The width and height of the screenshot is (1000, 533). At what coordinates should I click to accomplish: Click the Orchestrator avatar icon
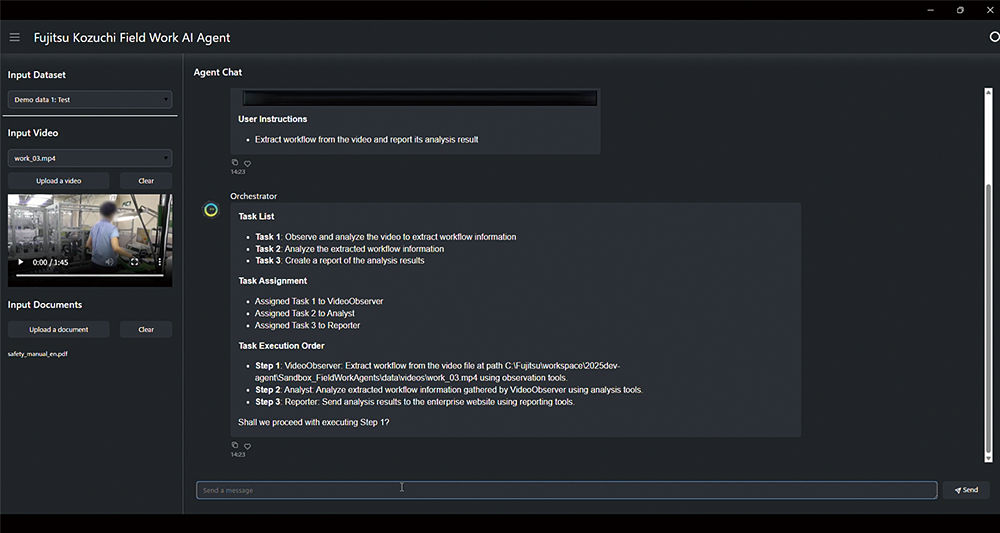pyautogui.click(x=211, y=210)
